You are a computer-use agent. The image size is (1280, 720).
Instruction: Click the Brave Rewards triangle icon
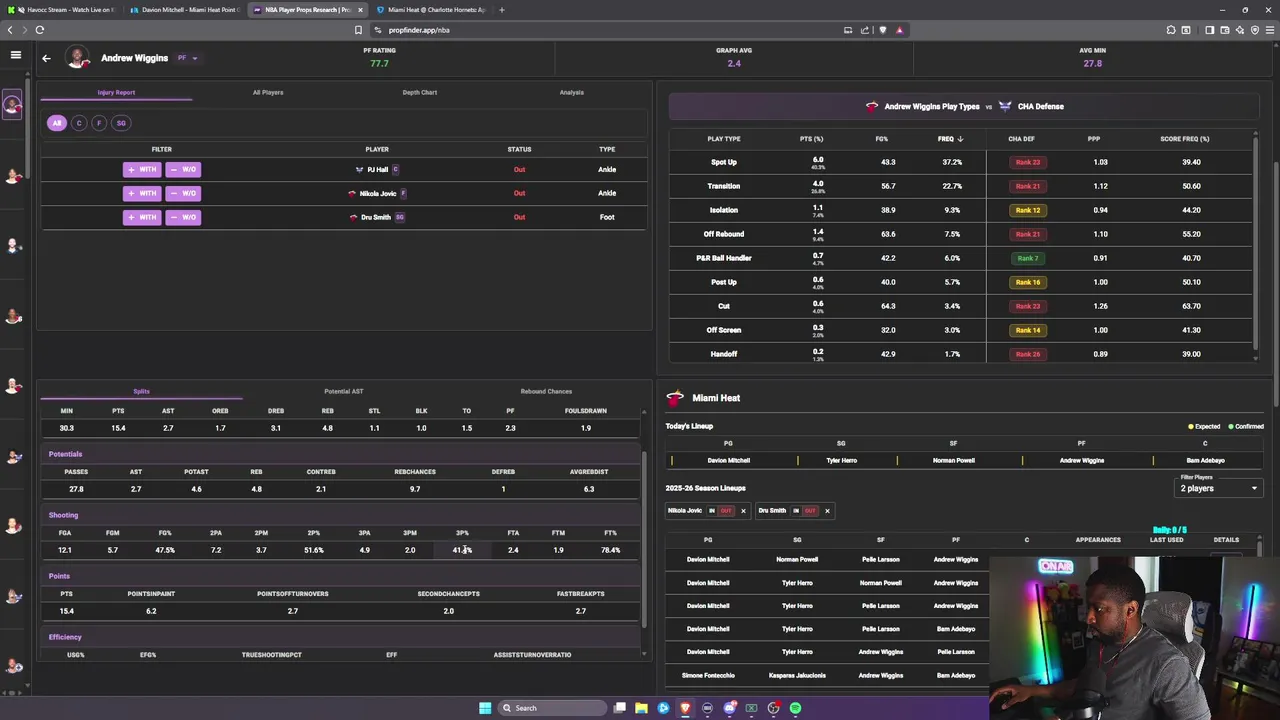pos(899,30)
